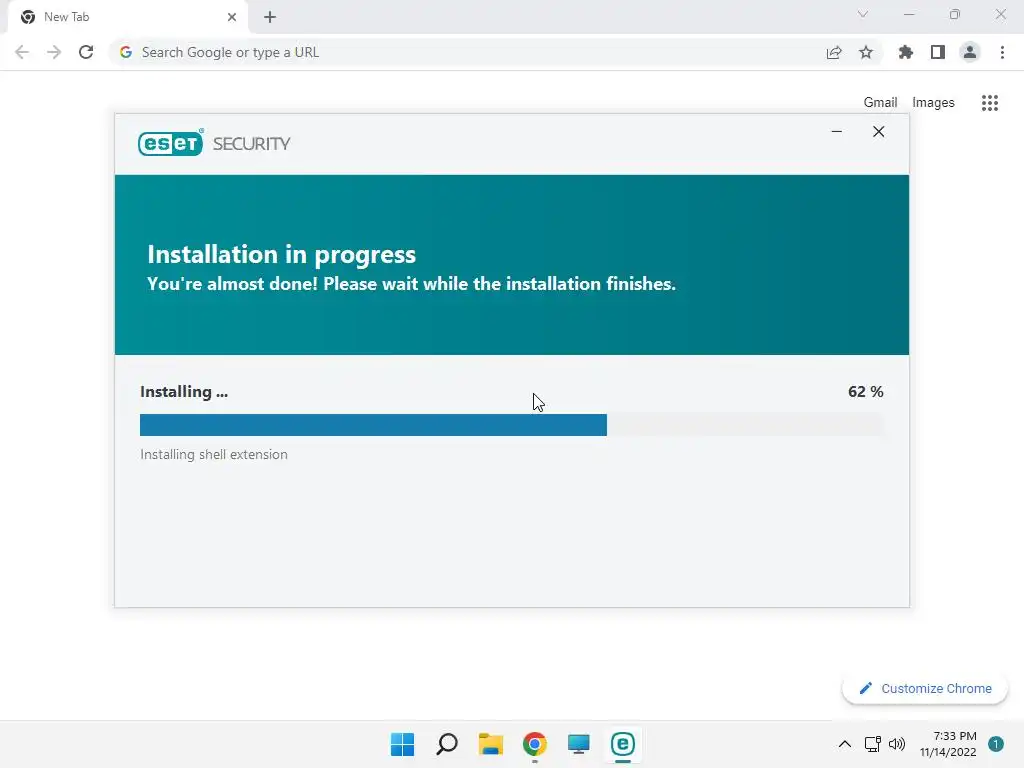
Task: Click the installation progress bar
Action: pos(511,424)
